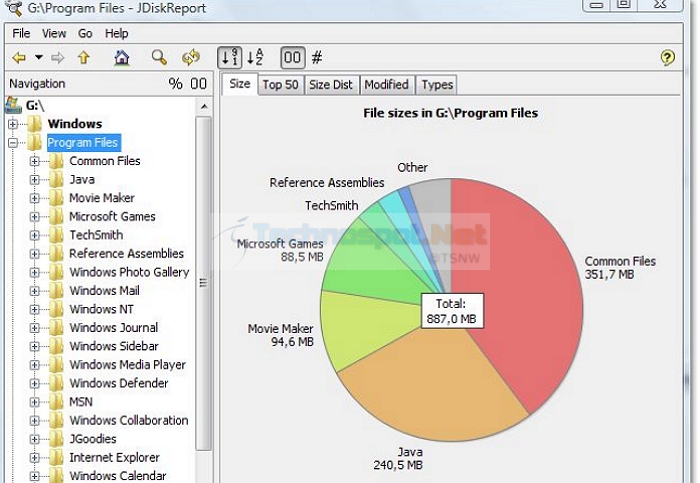Select Windows Collaboration folder
The width and height of the screenshot is (700, 483).
(x=129, y=421)
